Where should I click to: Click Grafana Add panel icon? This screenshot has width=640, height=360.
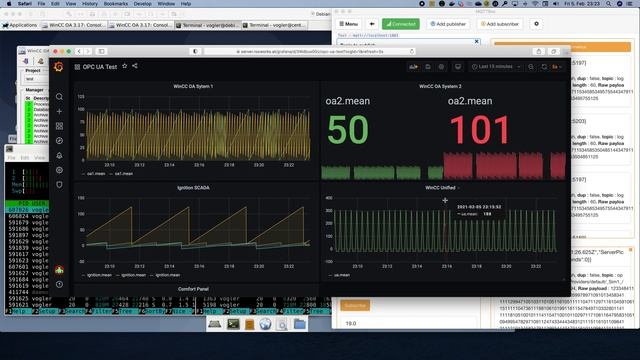[x=413, y=67]
